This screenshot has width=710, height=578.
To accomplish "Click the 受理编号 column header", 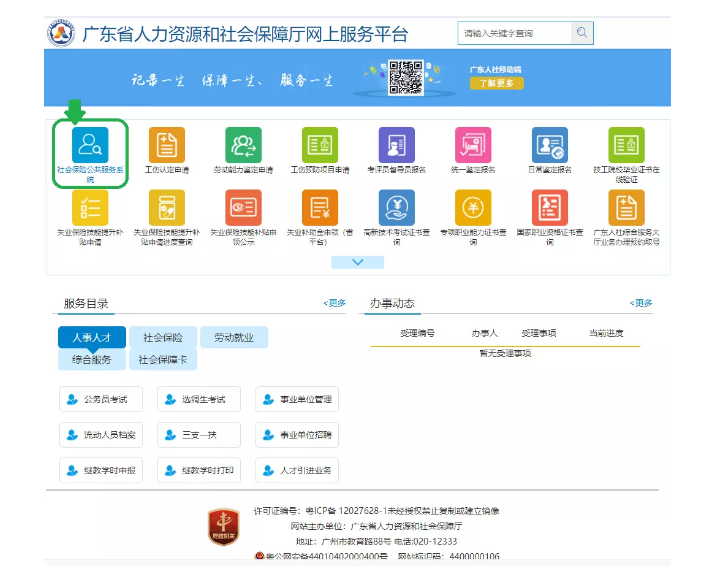I will (x=417, y=333).
